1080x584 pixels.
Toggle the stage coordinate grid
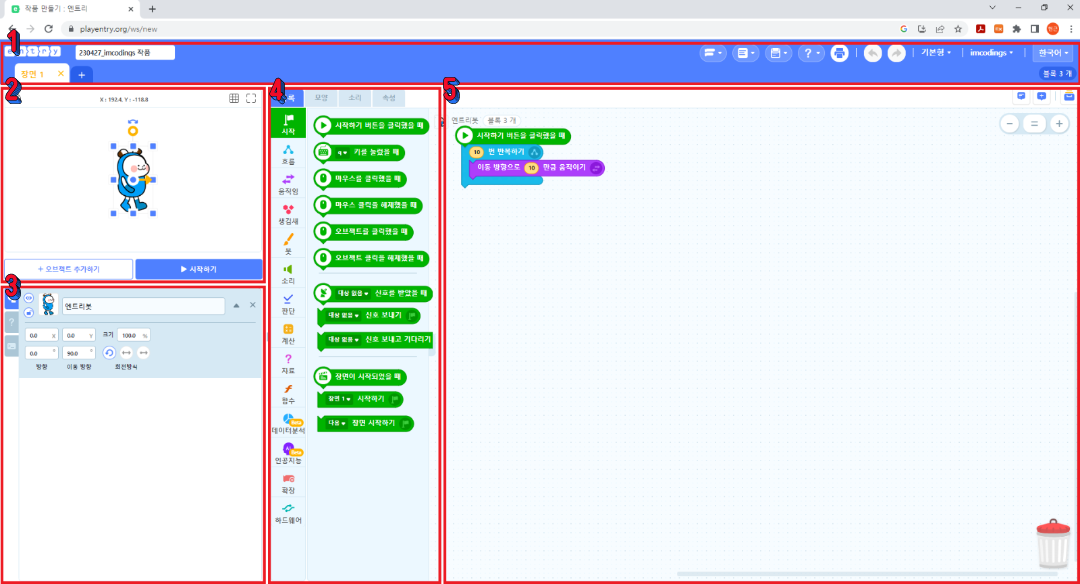(x=234, y=98)
